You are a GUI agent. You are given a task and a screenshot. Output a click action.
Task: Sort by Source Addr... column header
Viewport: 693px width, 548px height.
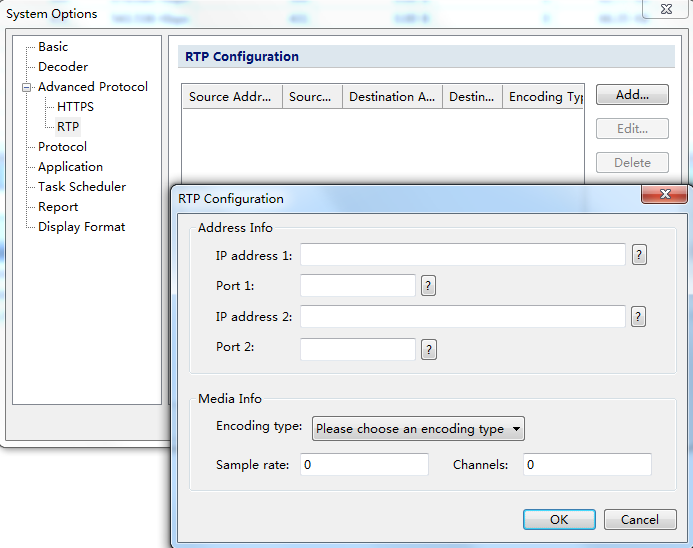232,97
